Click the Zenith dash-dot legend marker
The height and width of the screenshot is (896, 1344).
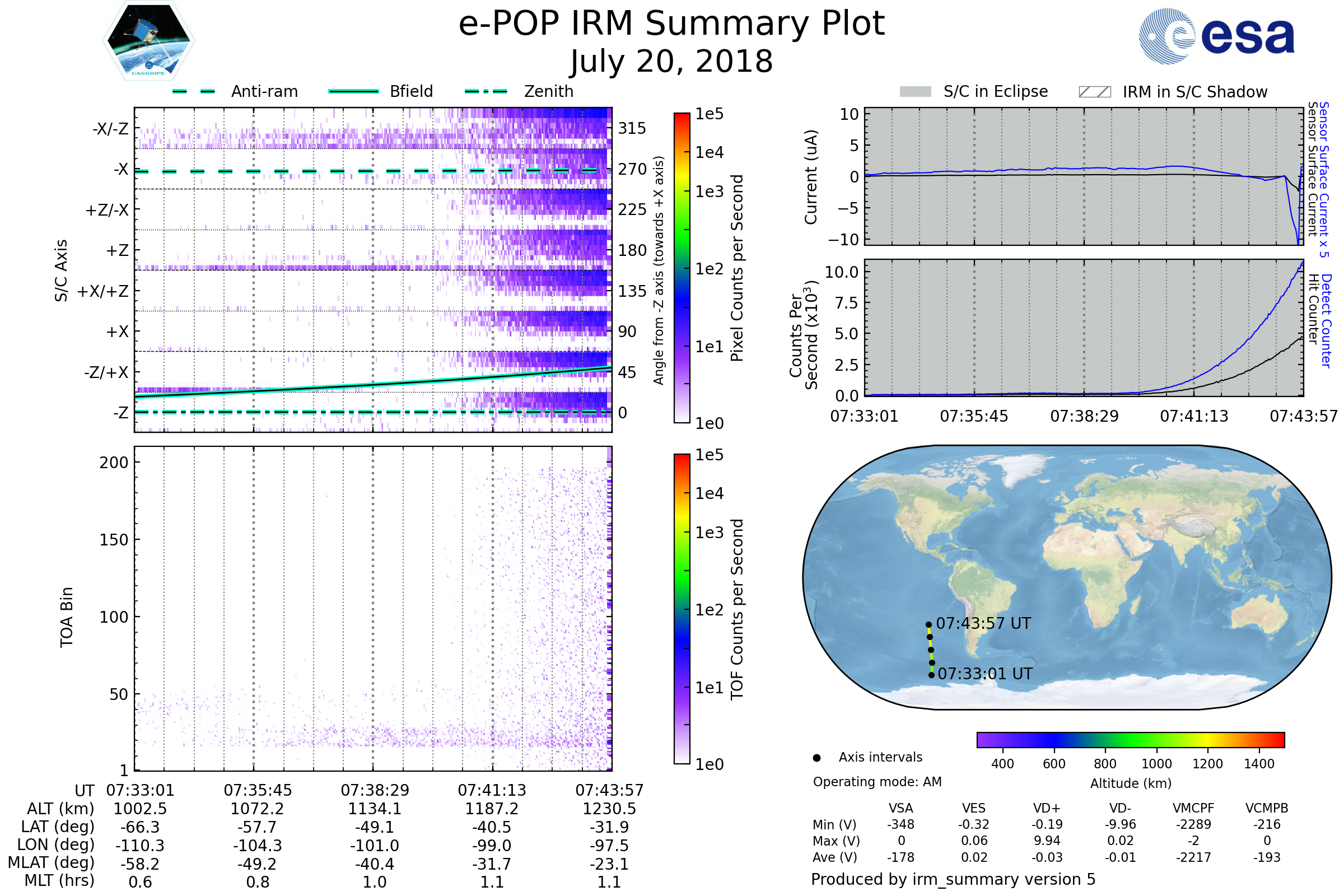[486, 91]
